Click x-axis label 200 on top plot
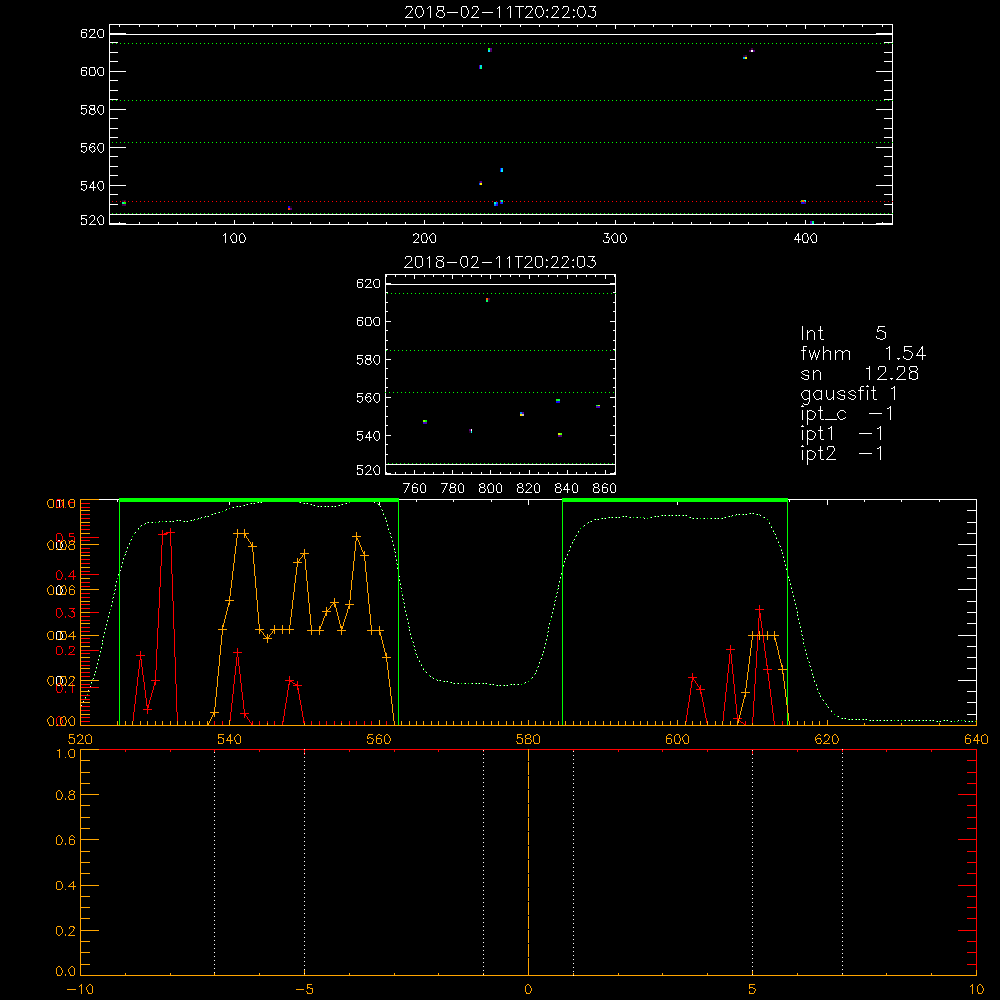 point(424,239)
